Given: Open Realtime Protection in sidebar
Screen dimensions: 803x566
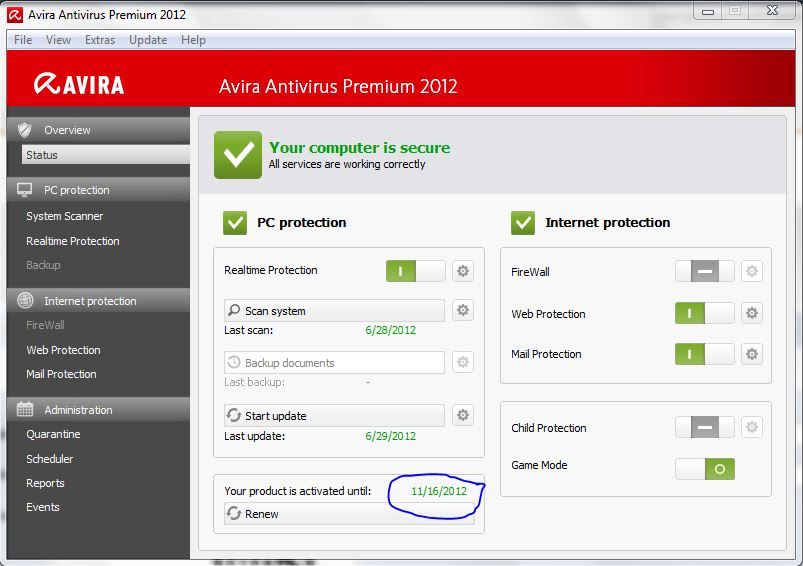Looking at the screenshot, I should click(x=73, y=241).
